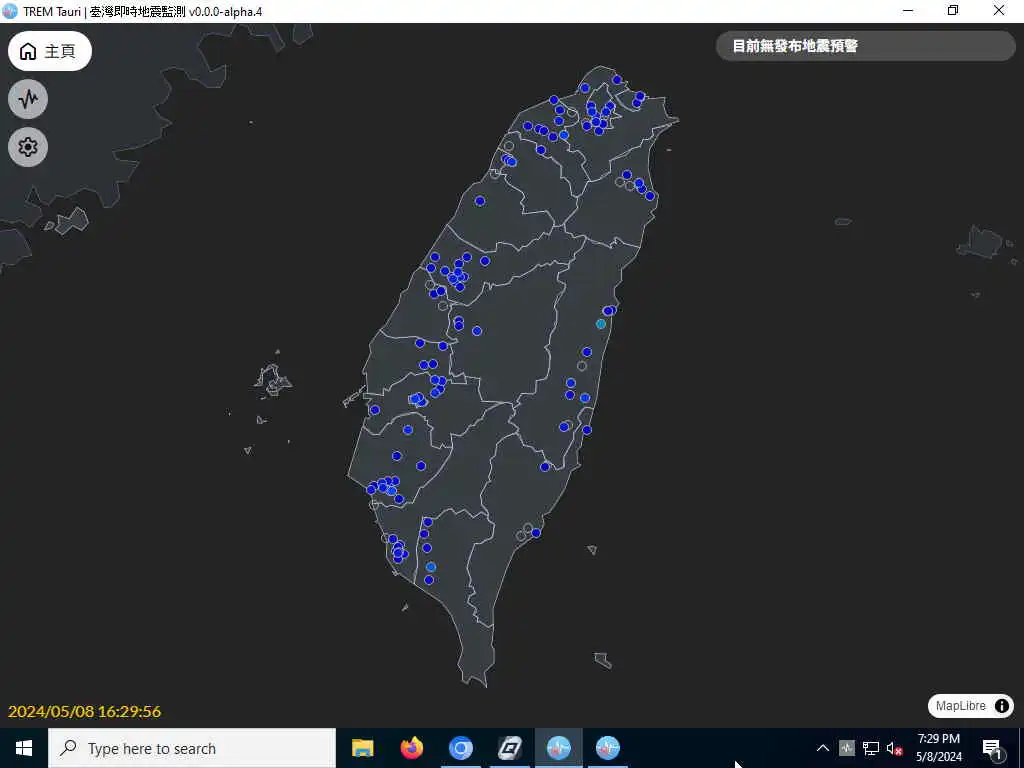
Task: Open the settings gear icon
Action: coord(28,147)
